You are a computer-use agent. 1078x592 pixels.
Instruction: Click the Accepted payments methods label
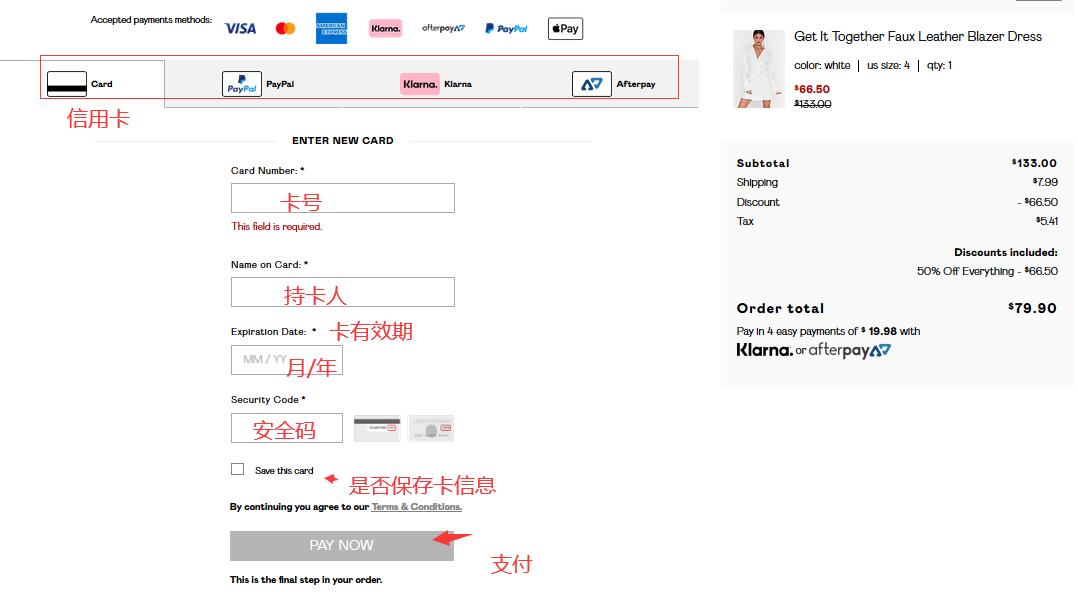151,20
